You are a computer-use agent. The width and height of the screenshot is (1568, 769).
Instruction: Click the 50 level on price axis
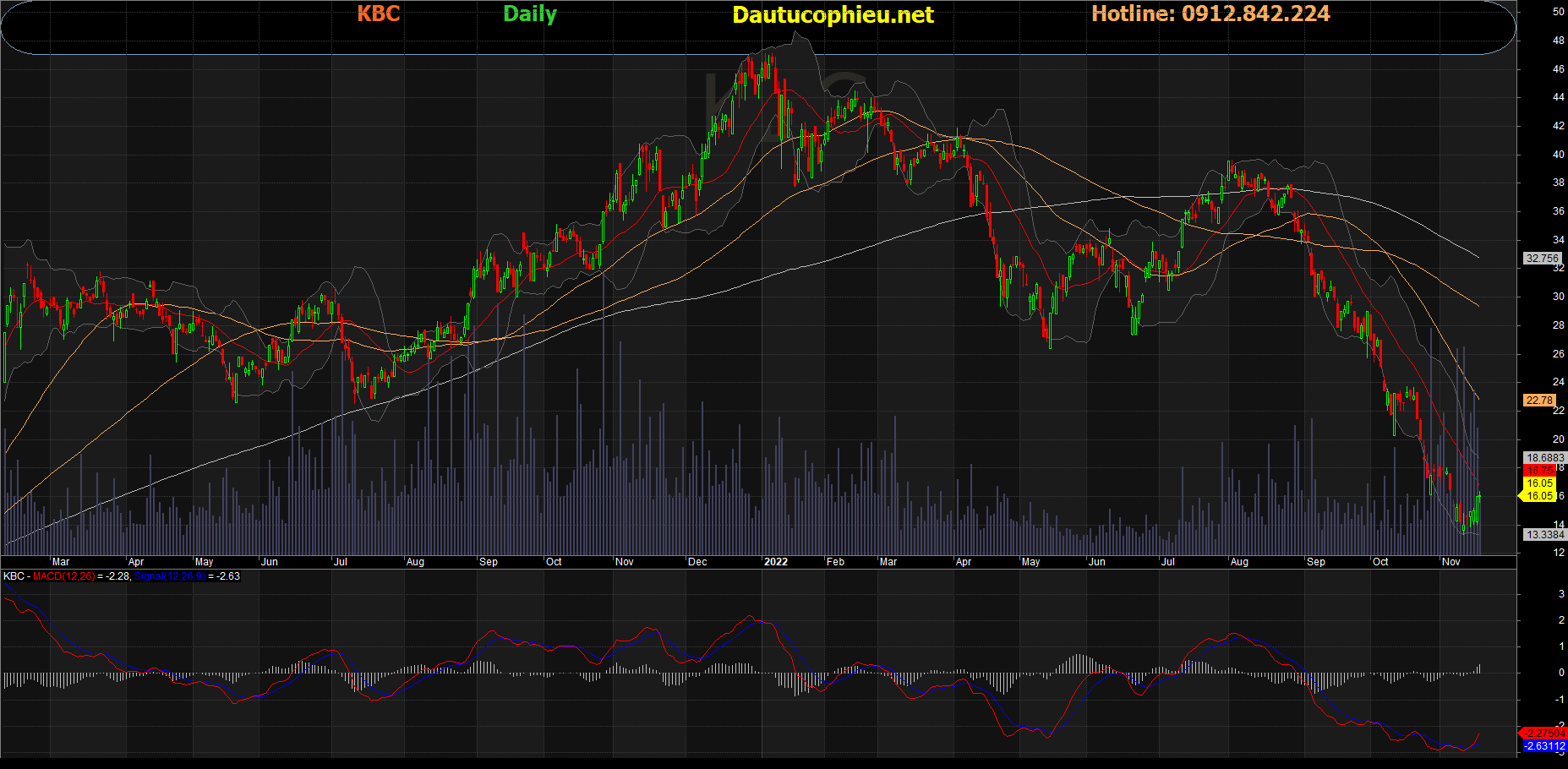click(x=1558, y=12)
